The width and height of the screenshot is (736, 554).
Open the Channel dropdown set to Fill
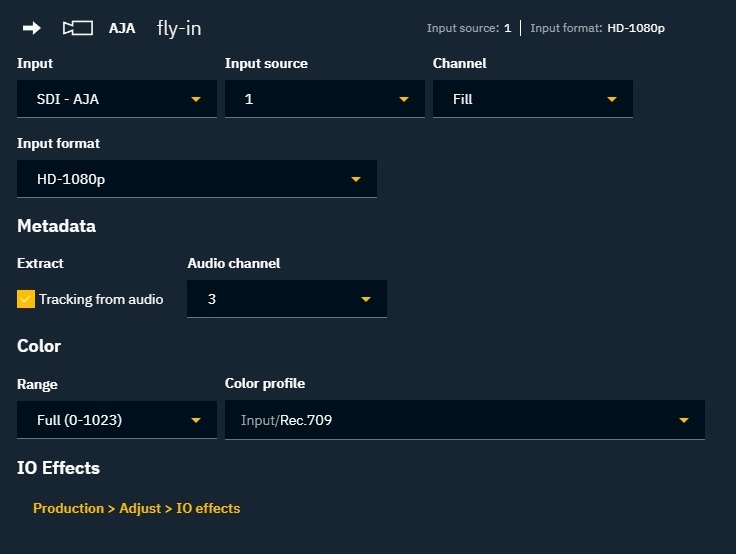point(532,99)
